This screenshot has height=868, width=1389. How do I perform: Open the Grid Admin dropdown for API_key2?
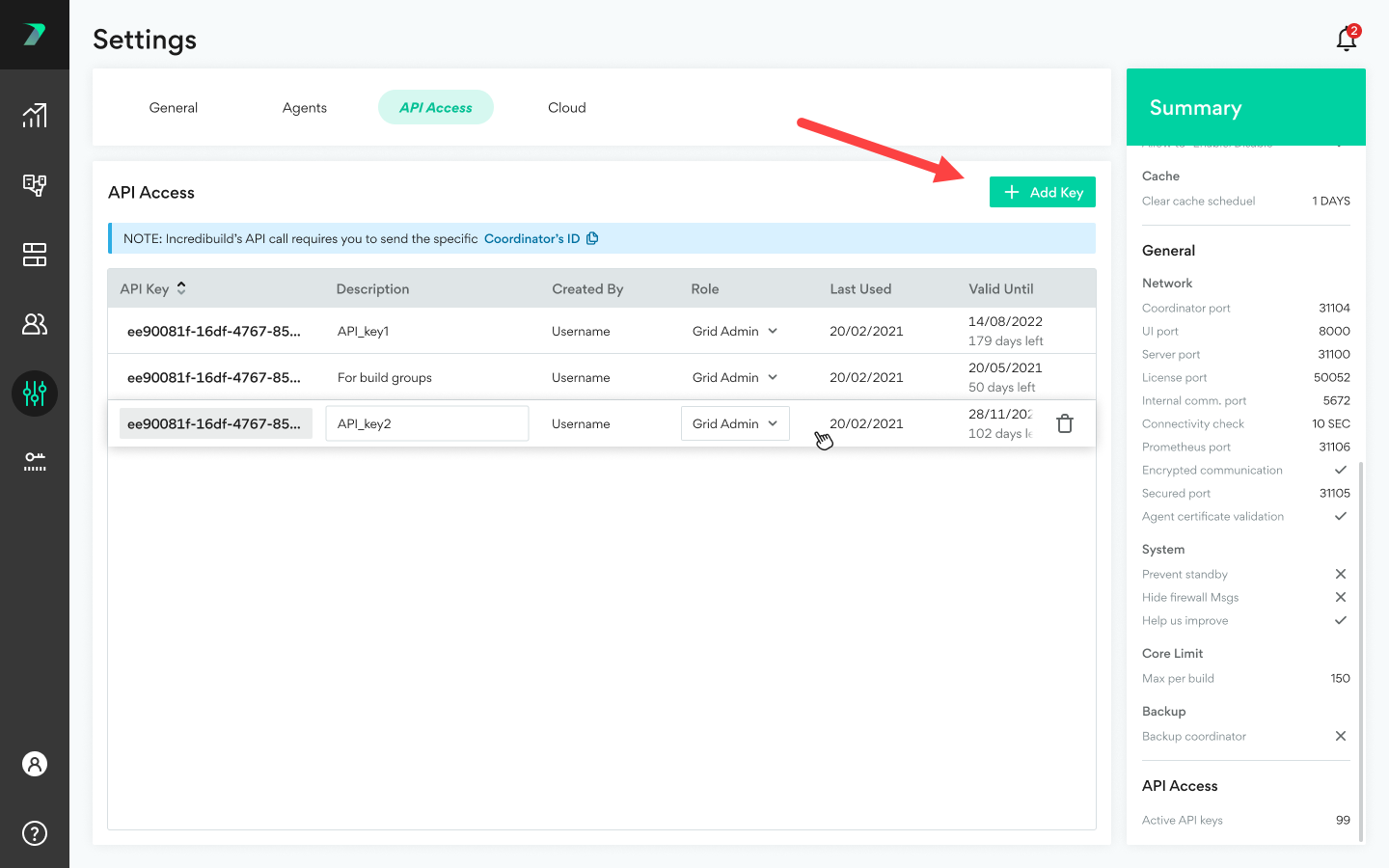pos(735,423)
